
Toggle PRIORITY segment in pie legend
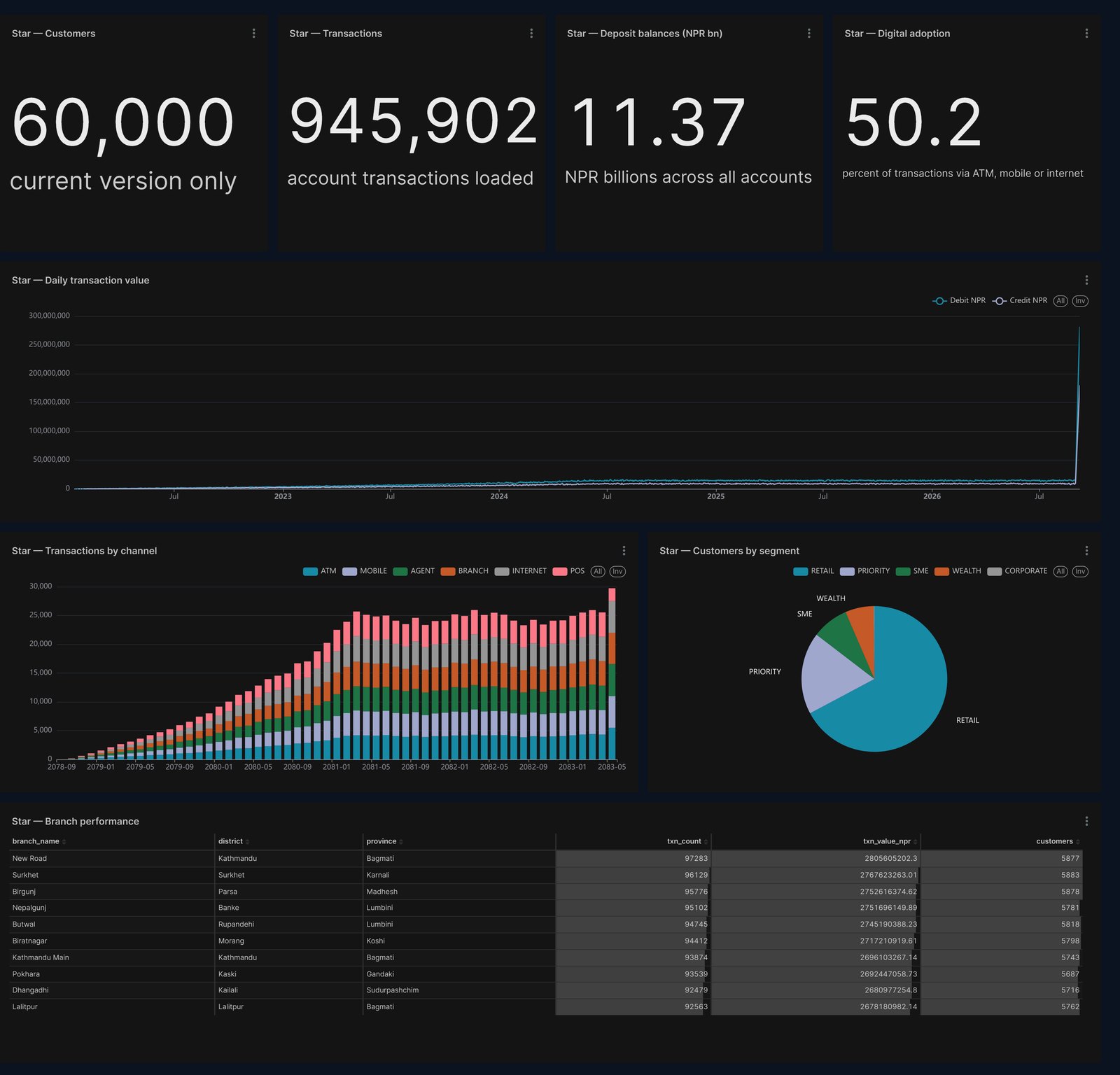click(864, 571)
